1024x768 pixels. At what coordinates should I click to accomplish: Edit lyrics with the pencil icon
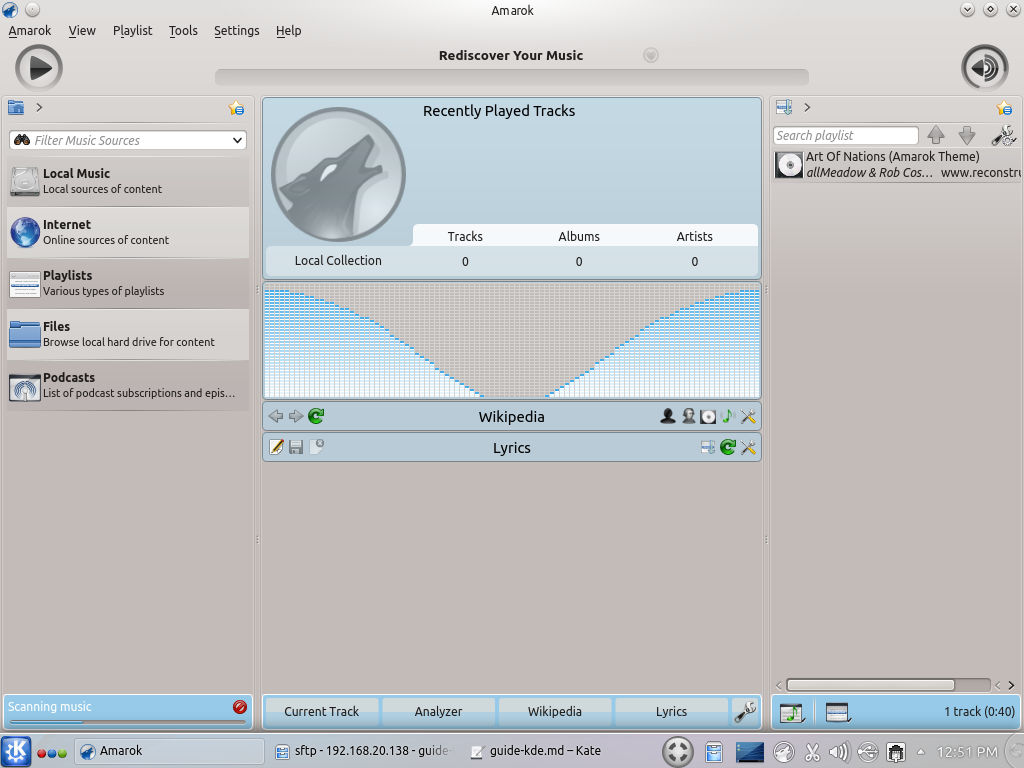(276, 447)
